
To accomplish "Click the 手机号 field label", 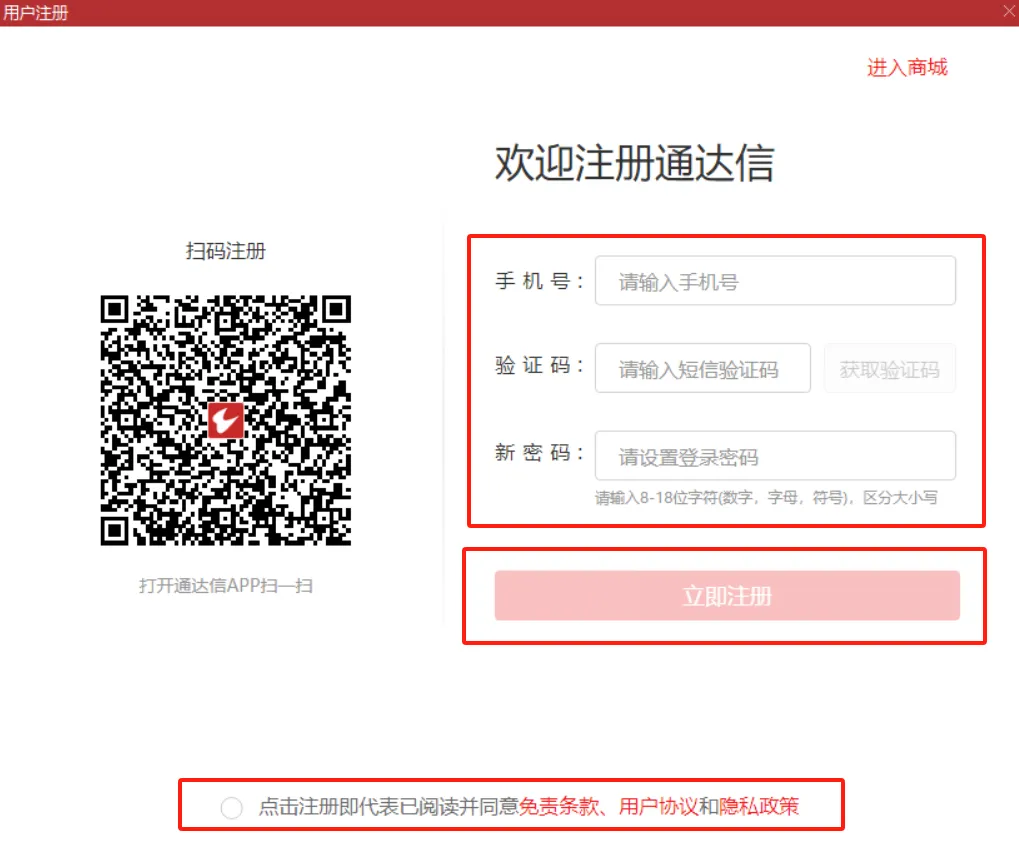I will tap(539, 281).
